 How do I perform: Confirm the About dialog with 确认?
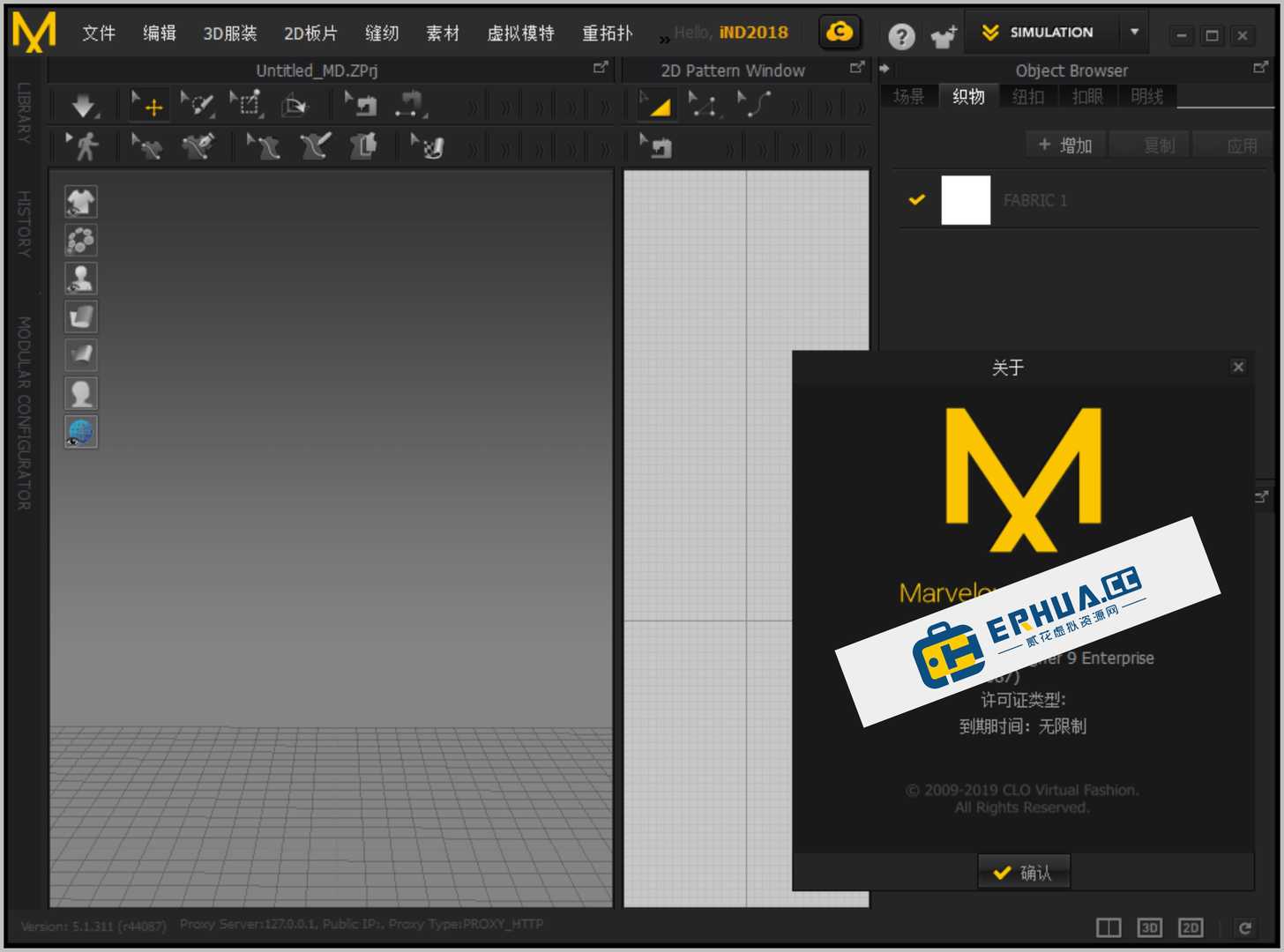pyautogui.click(x=1023, y=872)
